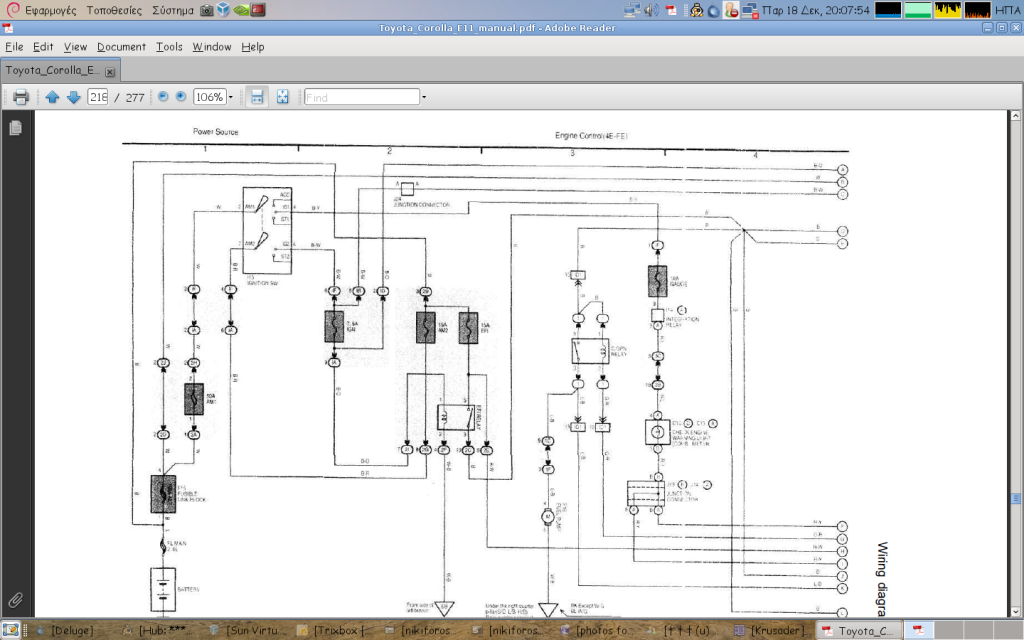The image size is (1024, 640).
Task: Open the Window menu
Action: 212,47
